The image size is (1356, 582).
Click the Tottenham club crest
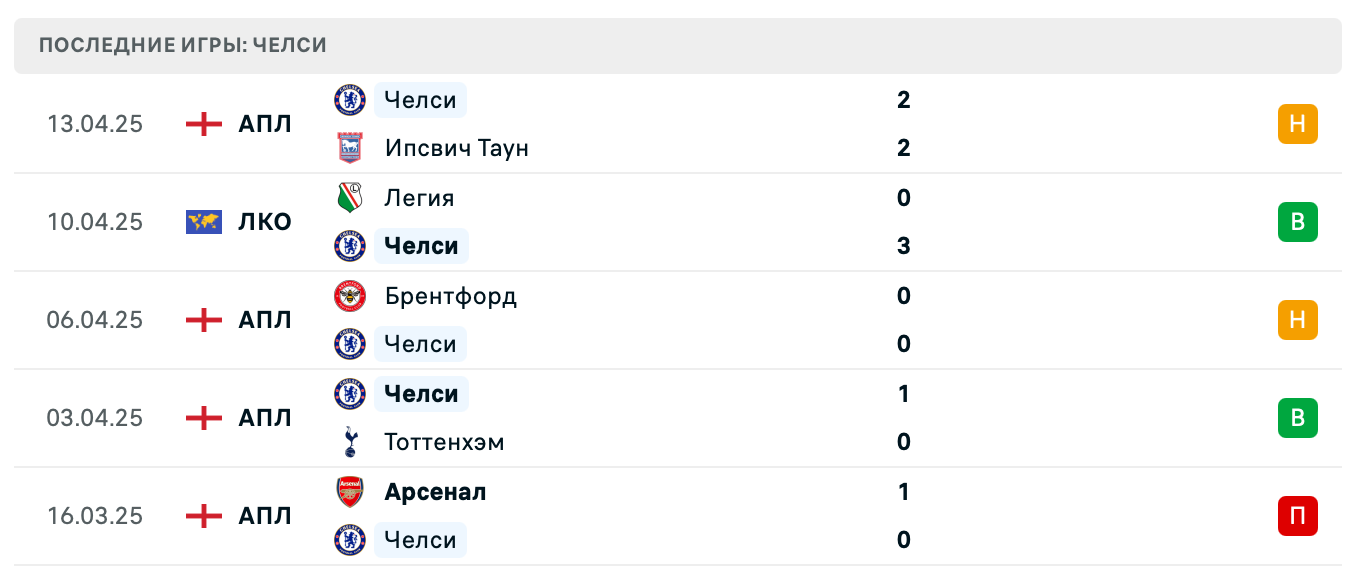(x=350, y=442)
